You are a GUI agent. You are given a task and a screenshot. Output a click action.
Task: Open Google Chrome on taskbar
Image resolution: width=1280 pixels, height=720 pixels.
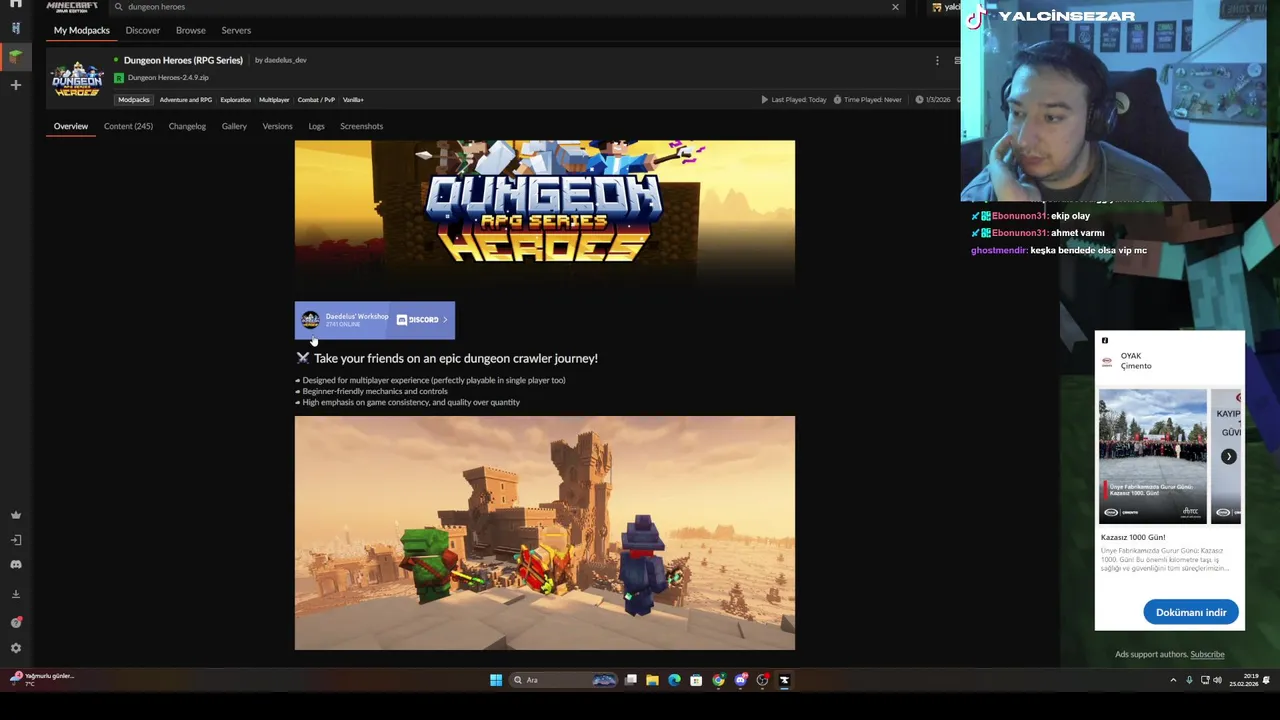pos(718,680)
